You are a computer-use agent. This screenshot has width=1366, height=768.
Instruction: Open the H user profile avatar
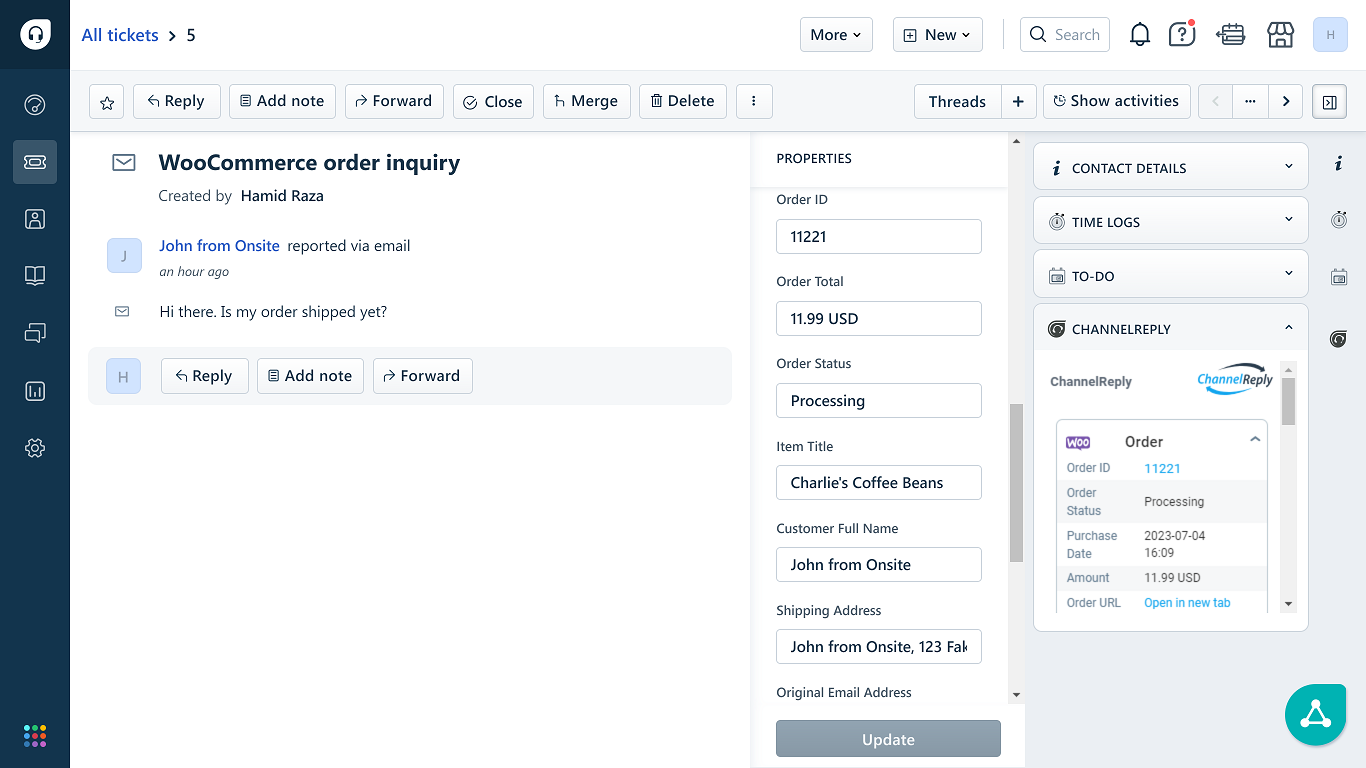click(1330, 35)
